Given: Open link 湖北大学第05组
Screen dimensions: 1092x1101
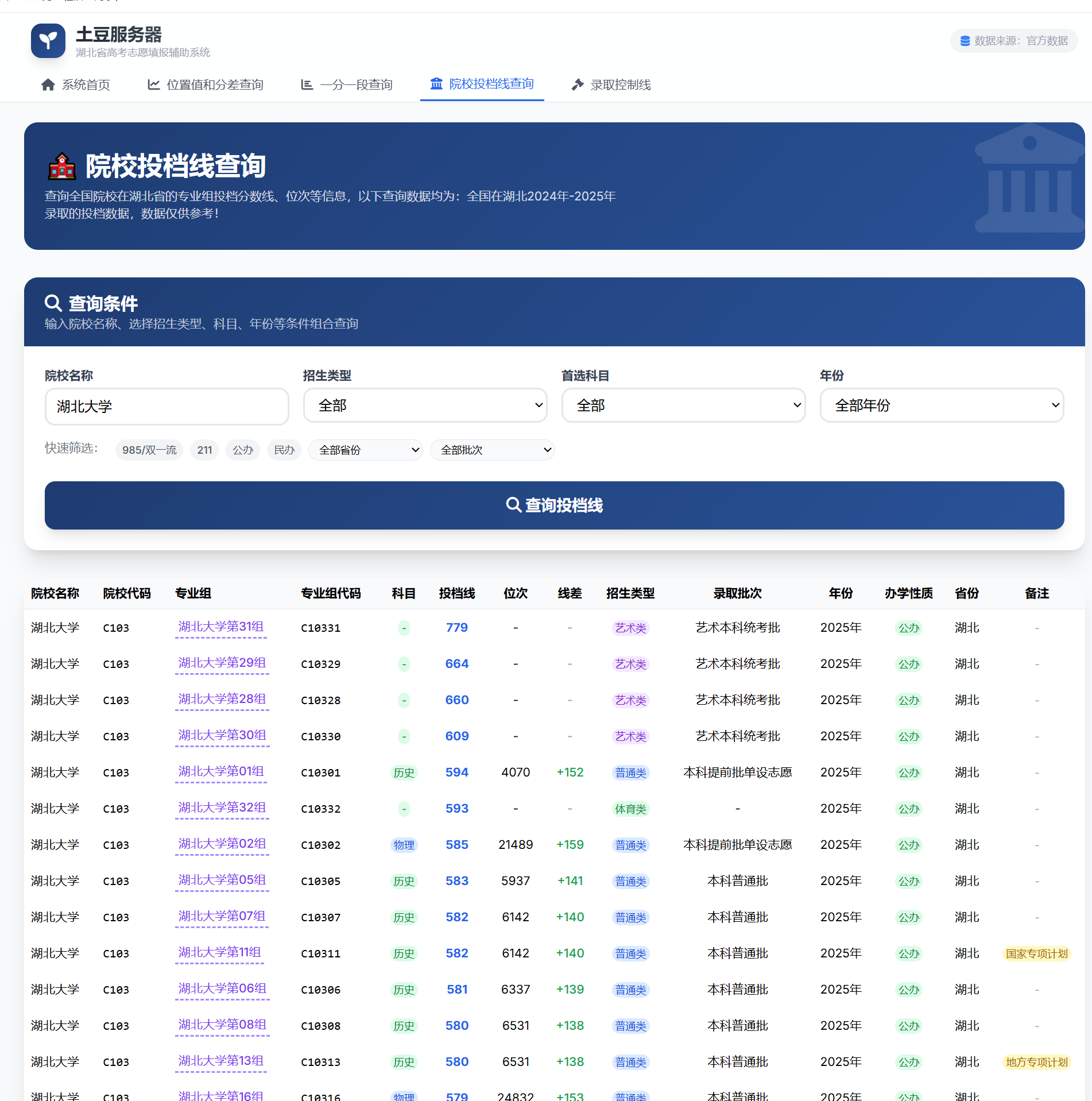Looking at the screenshot, I should coord(222,880).
